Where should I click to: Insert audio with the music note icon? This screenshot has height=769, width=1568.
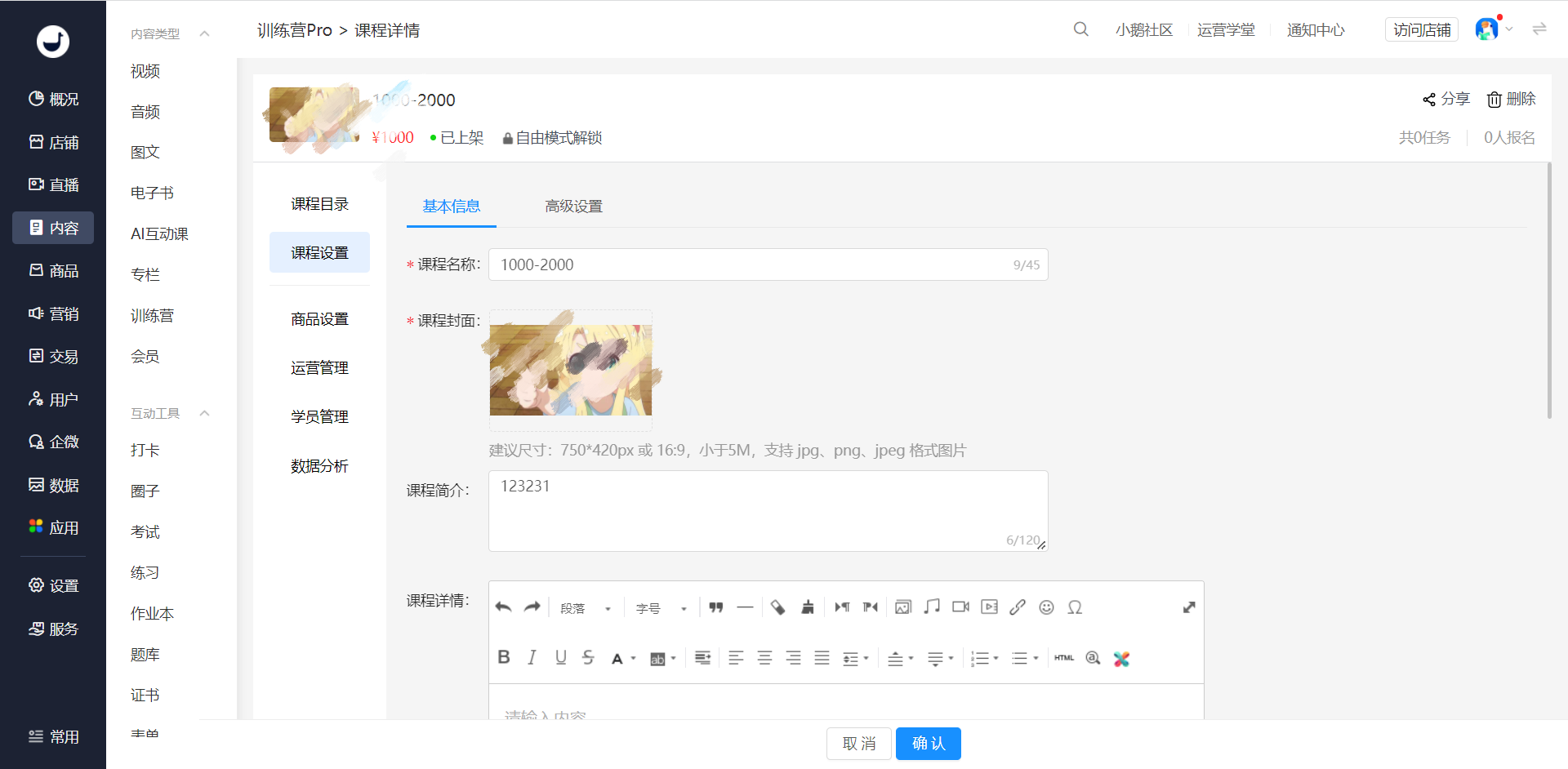(932, 607)
